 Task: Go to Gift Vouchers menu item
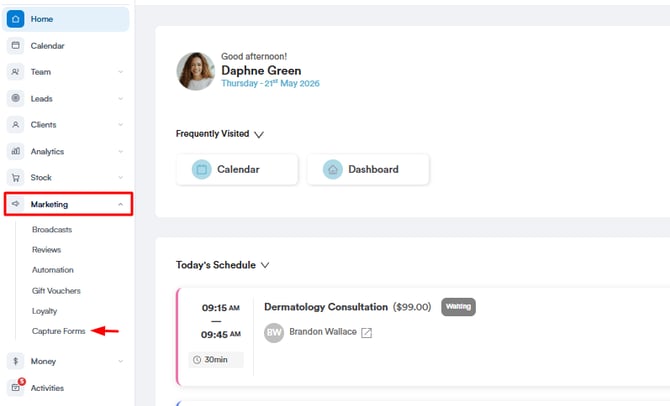(x=56, y=291)
